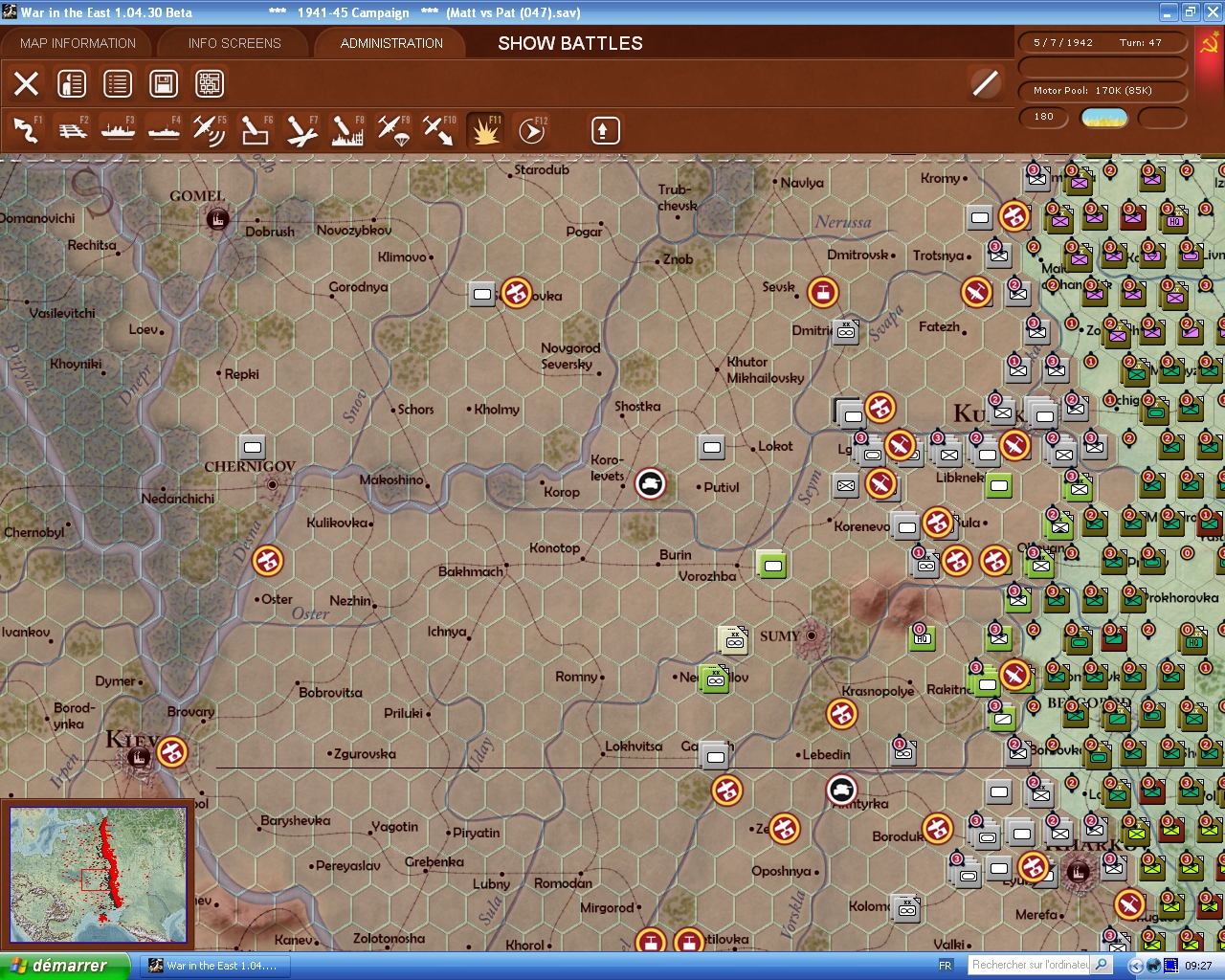1225x980 pixels.
Task: Open the MAP INFORMATION tab
Action: [78, 43]
